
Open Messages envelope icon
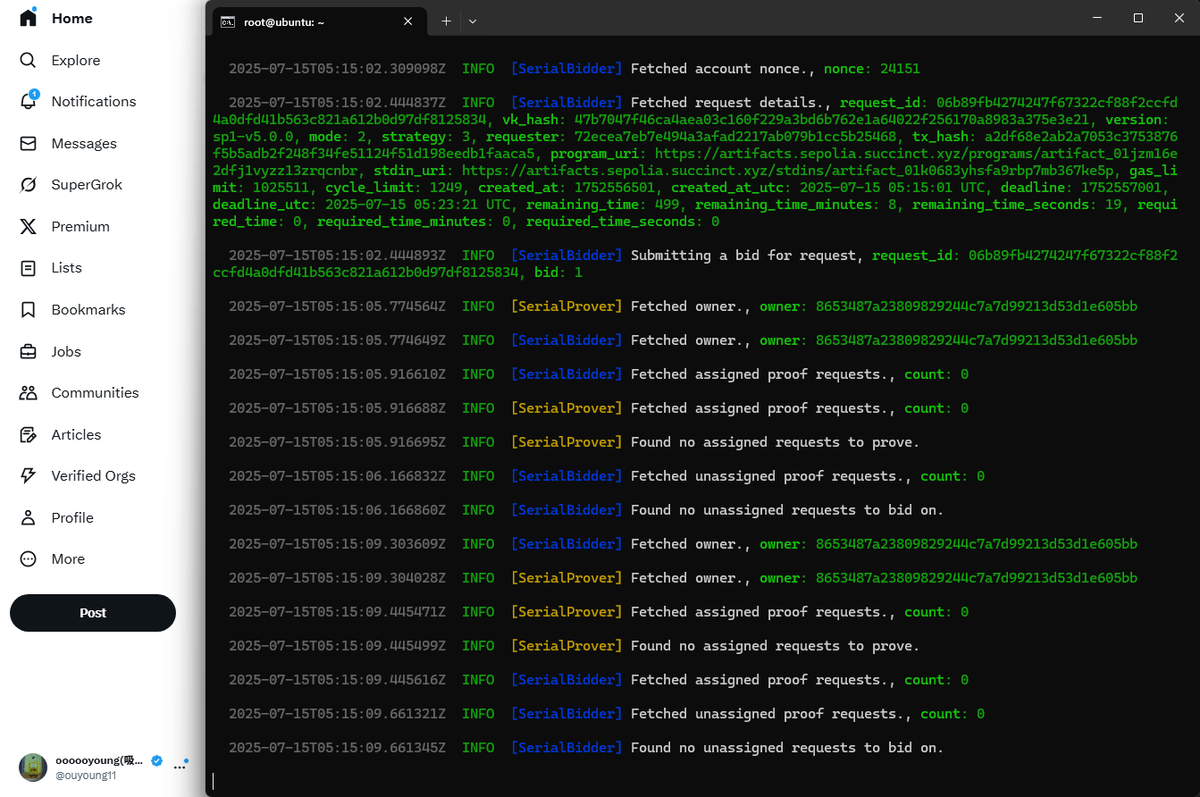pyautogui.click(x=28, y=143)
